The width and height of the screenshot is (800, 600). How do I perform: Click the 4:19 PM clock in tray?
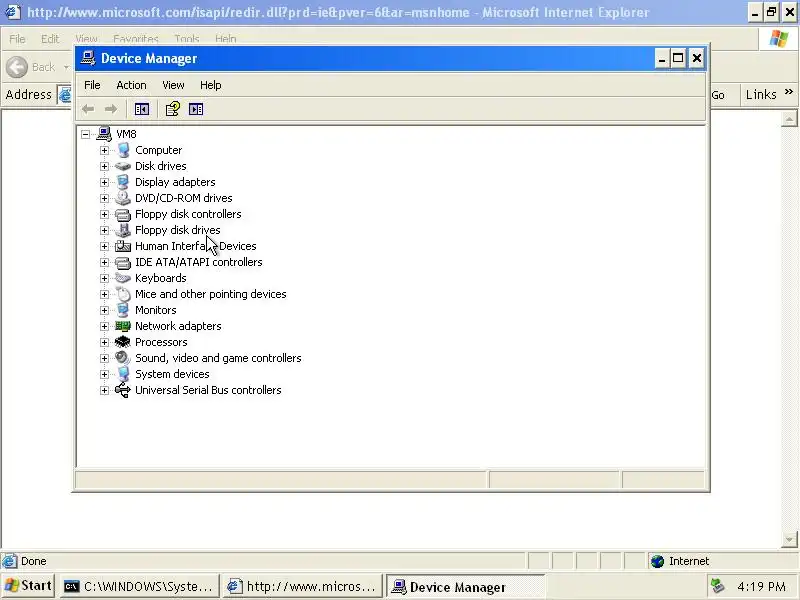(x=761, y=586)
